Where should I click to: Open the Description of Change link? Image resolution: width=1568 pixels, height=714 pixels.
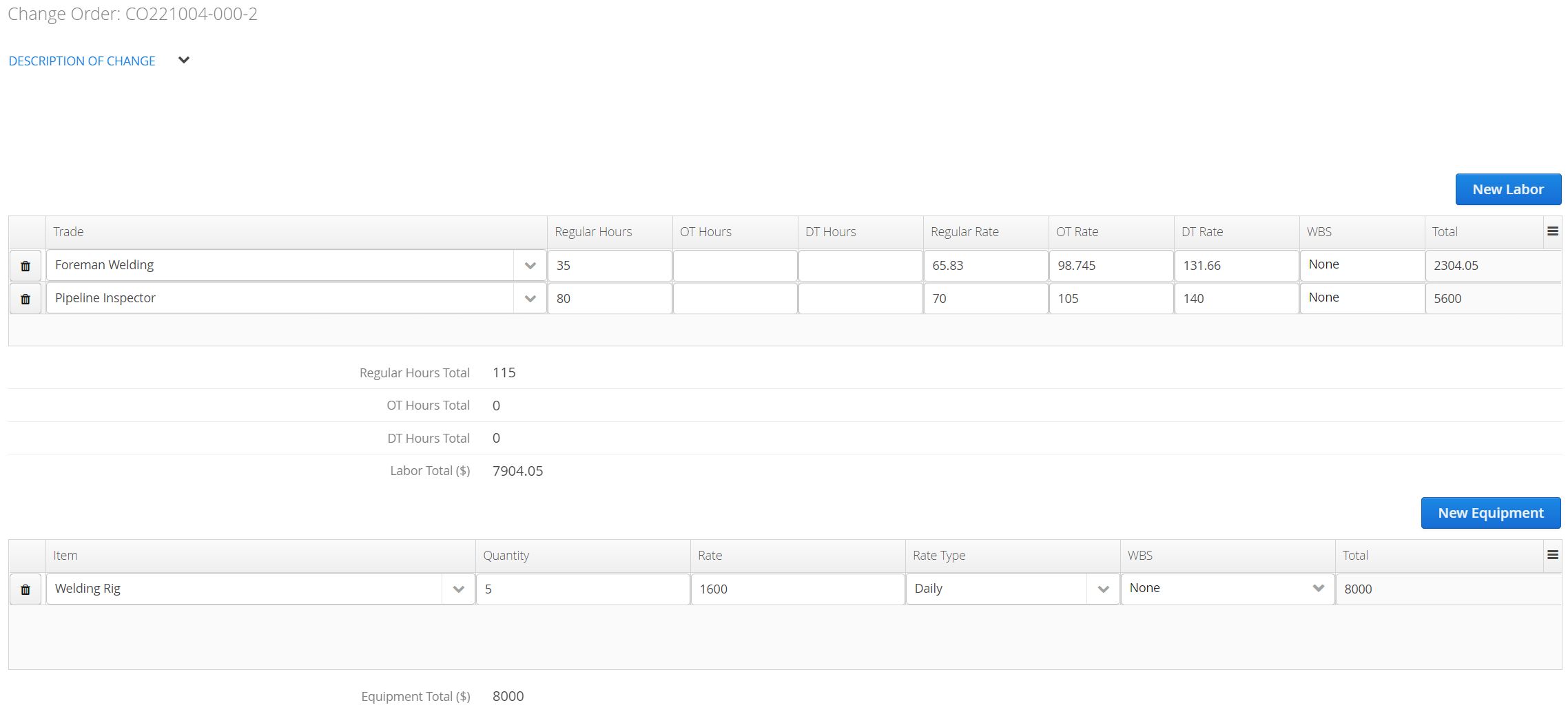[x=82, y=61]
